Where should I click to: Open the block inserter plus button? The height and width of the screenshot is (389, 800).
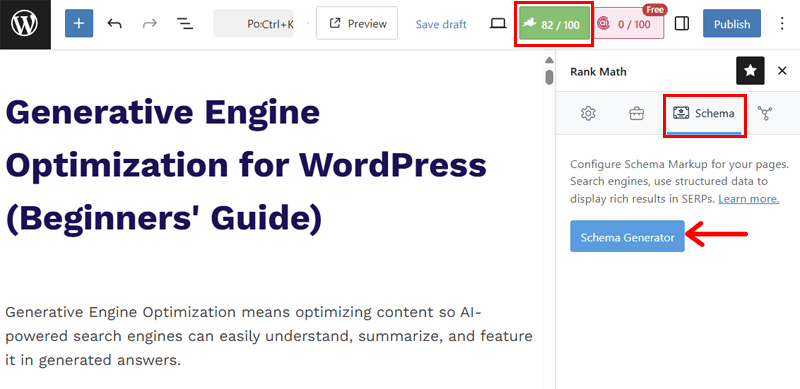(79, 23)
